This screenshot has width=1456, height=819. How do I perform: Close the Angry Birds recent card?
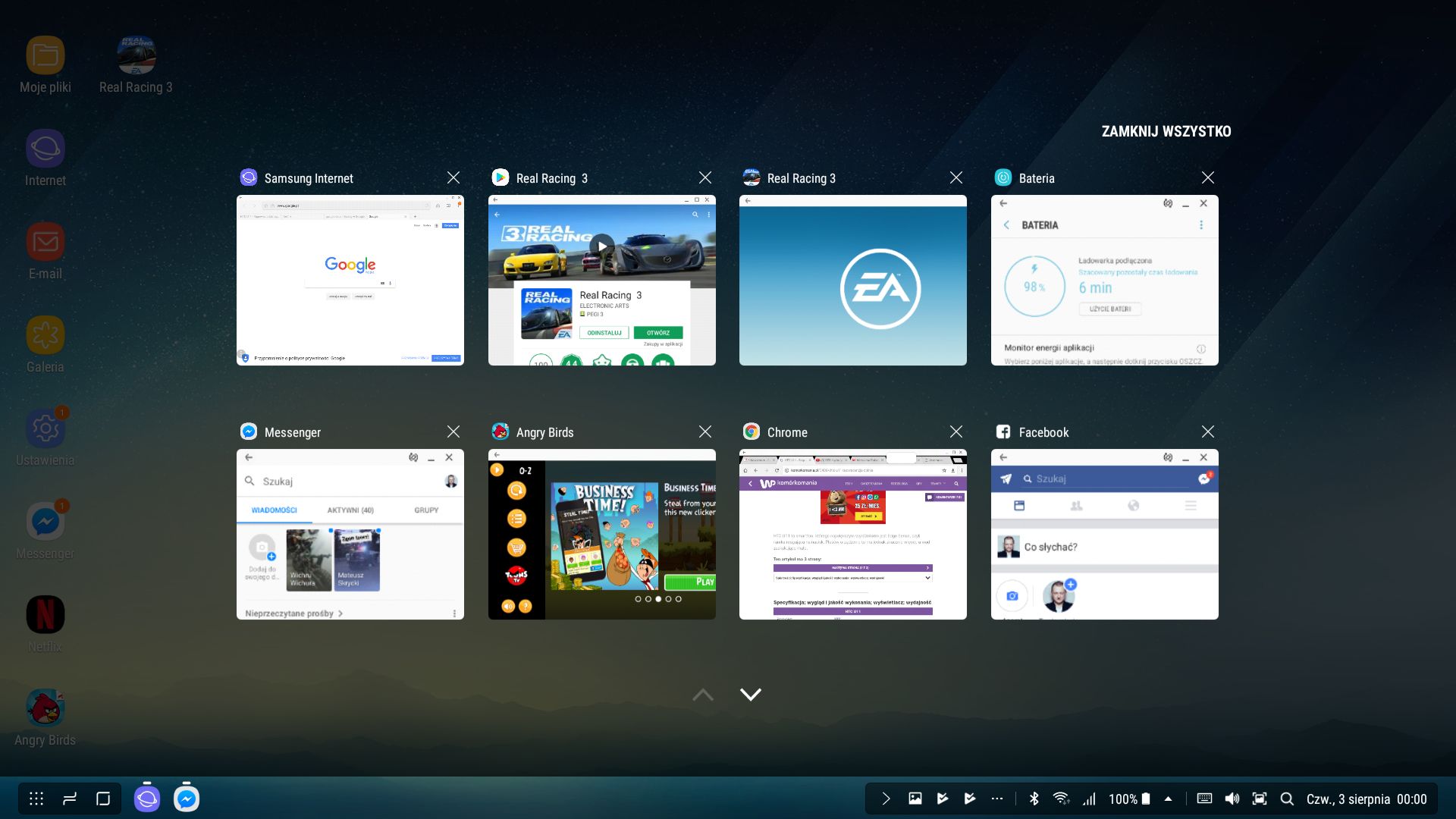point(705,431)
